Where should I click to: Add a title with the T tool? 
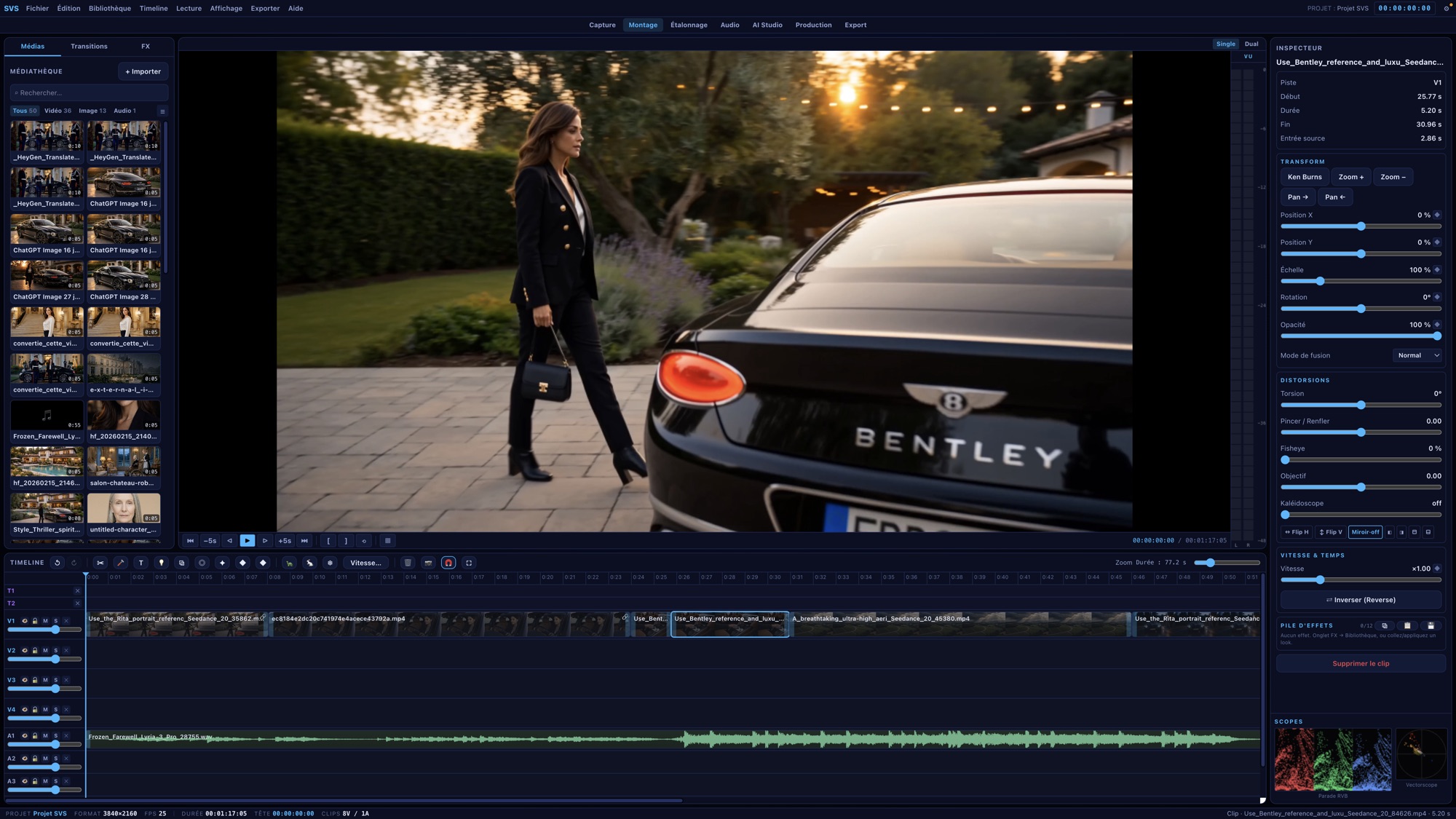[141, 563]
